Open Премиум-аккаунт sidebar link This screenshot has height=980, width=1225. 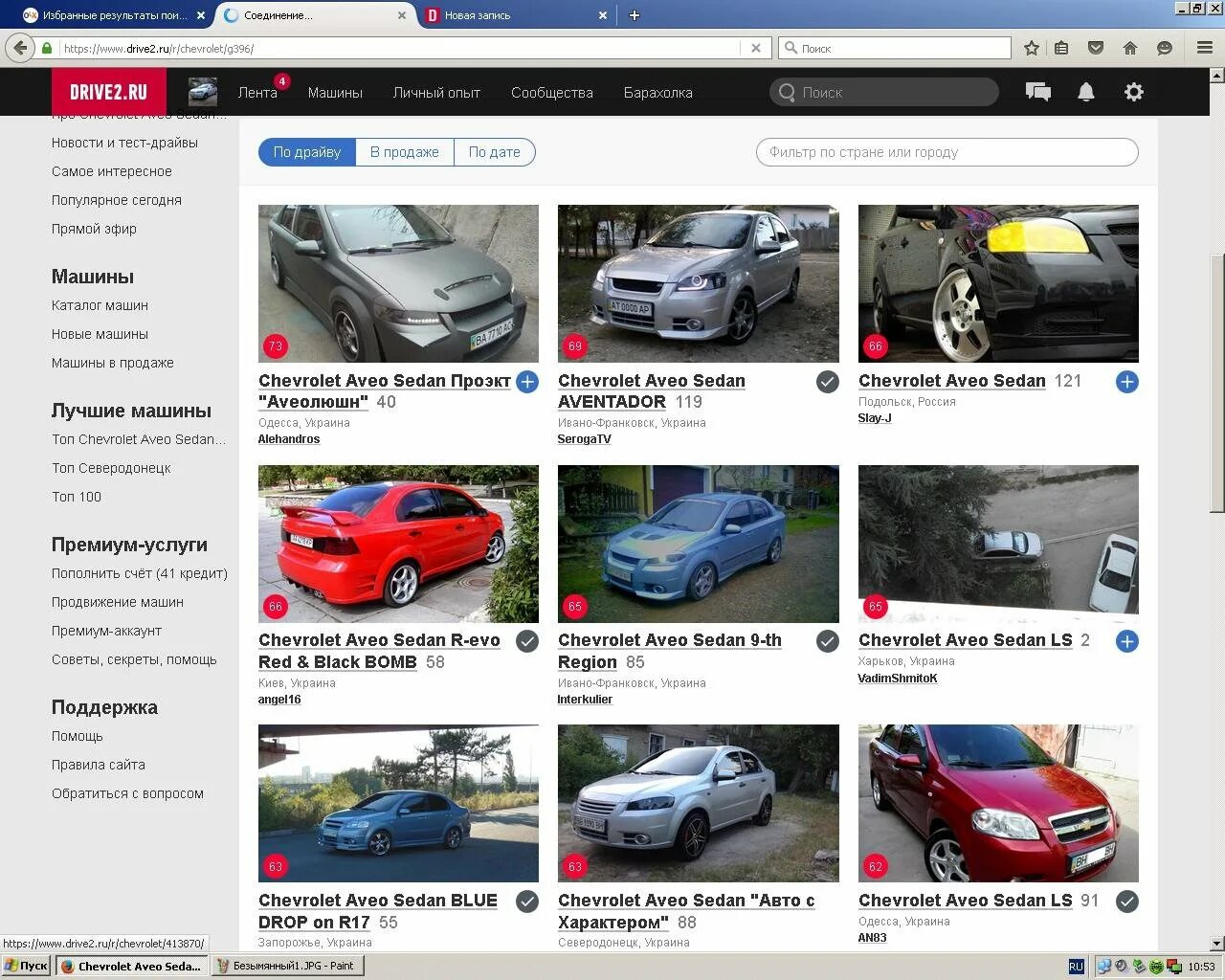click(x=106, y=631)
